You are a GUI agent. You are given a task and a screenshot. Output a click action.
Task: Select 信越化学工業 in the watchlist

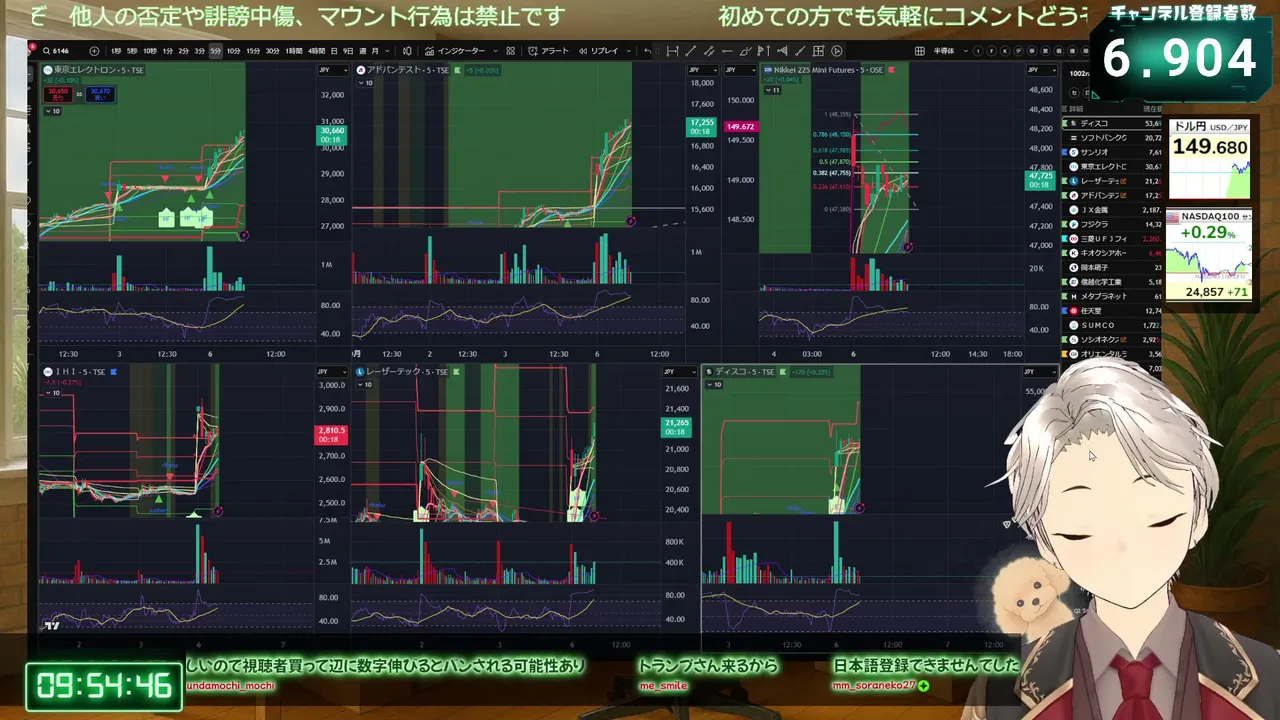(1112, 282)
